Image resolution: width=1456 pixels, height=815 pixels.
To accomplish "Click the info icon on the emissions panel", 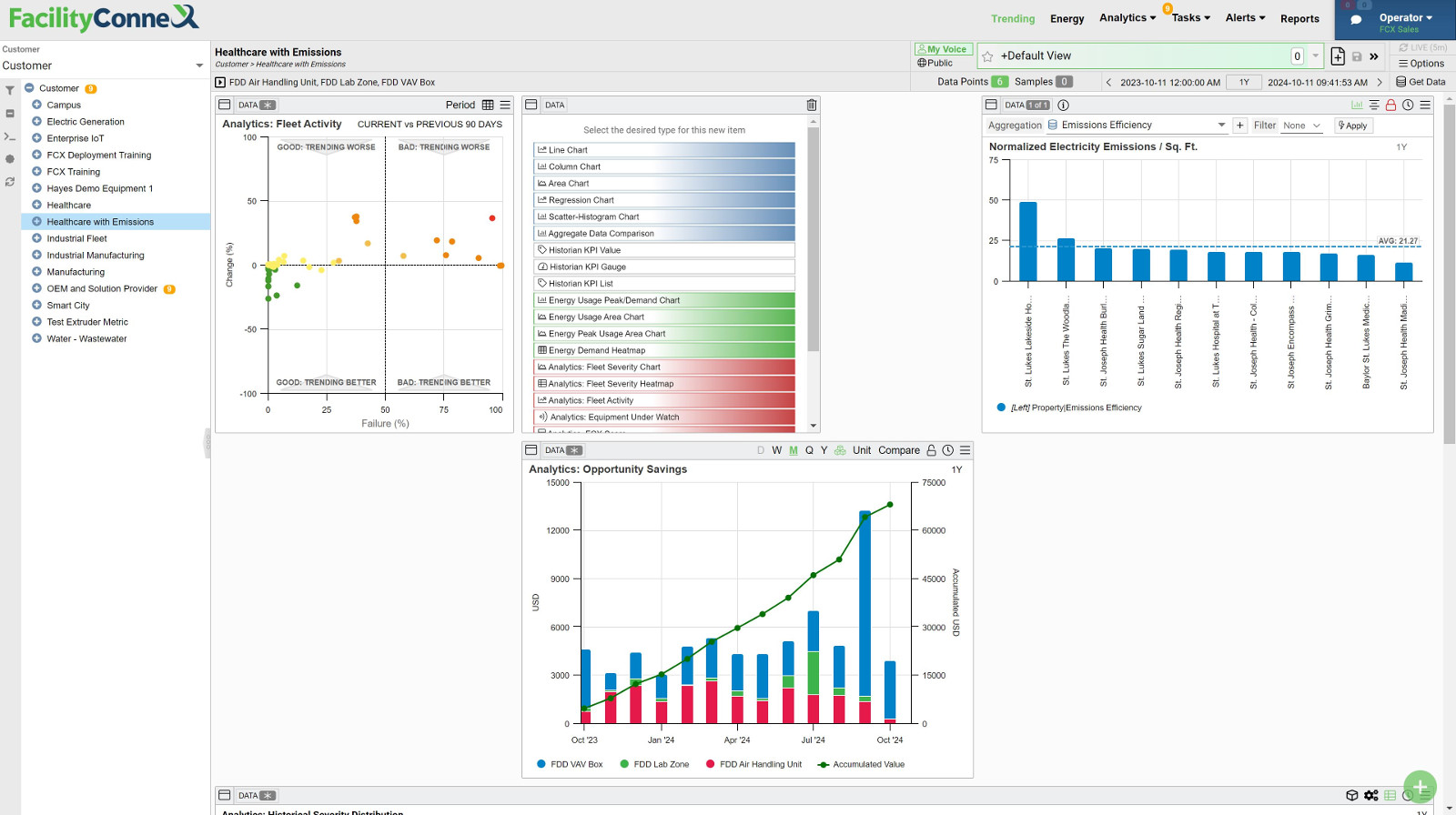I will pos(1063,106).
